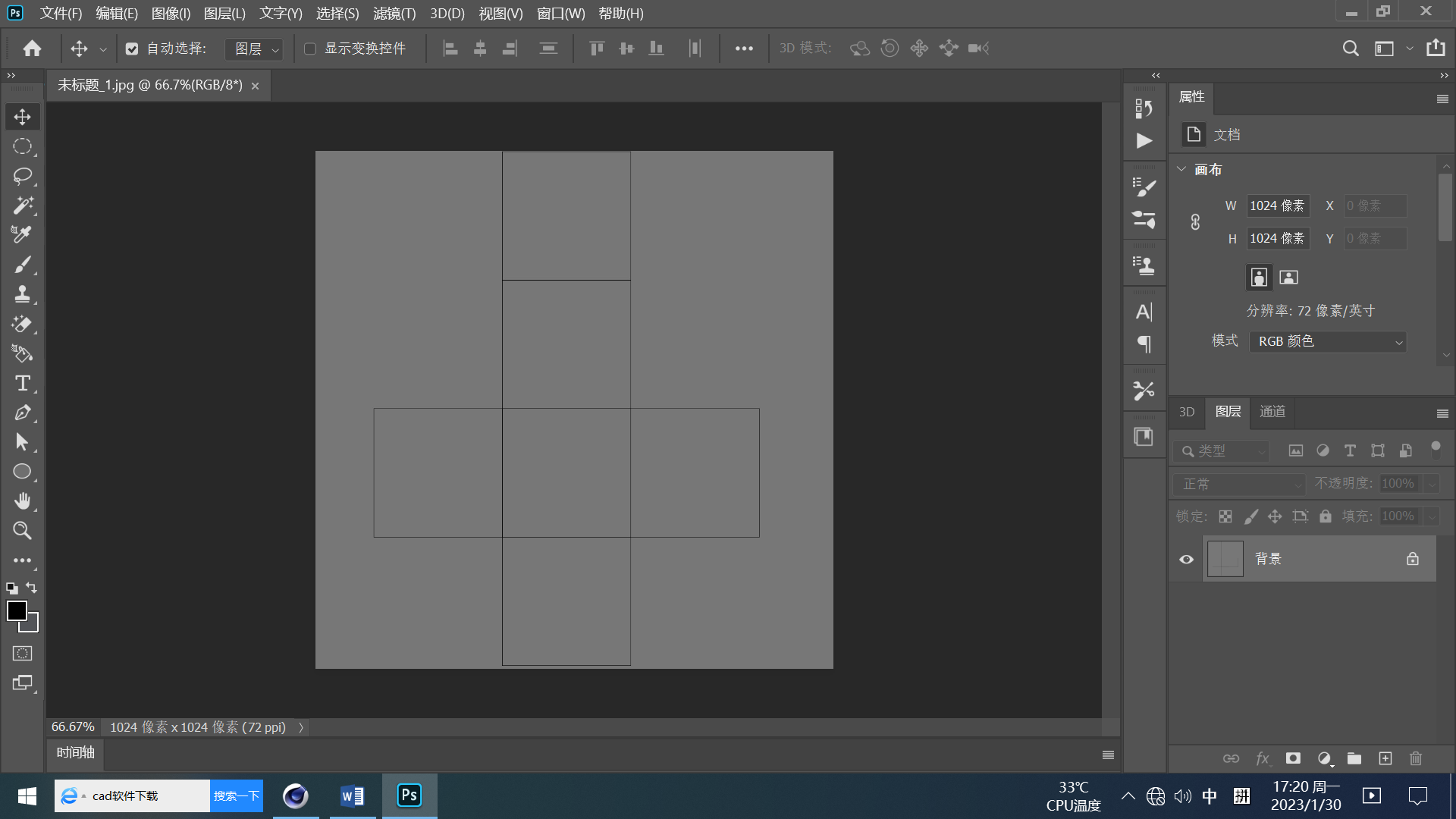Image resolution: width=1456 pixels, height=819 pixels.
Task: Open the Auto-Select 图层 dropdown
Action: coord(254,49)
